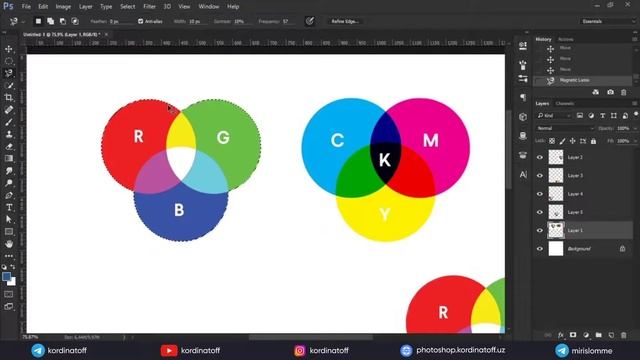Hide Layer 2 using its eye icon
This screenshot has width=640, height=360.
pyautogui.click(x=540, y=157)
